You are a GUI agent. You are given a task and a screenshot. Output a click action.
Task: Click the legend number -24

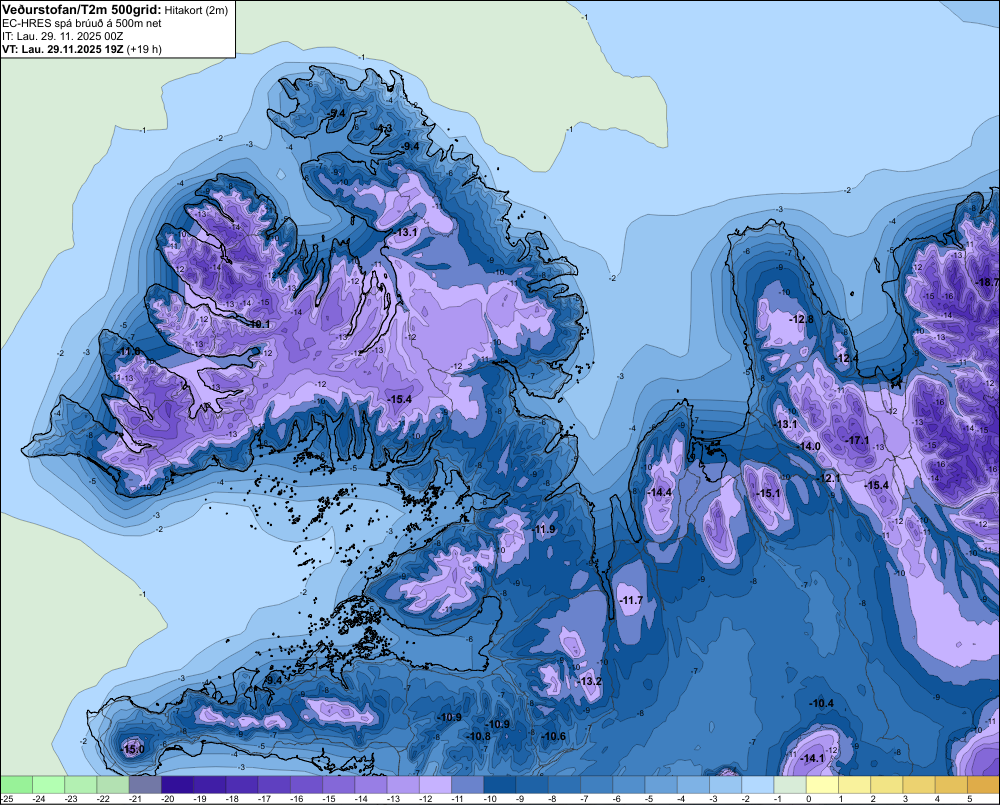tap(39, 799)
